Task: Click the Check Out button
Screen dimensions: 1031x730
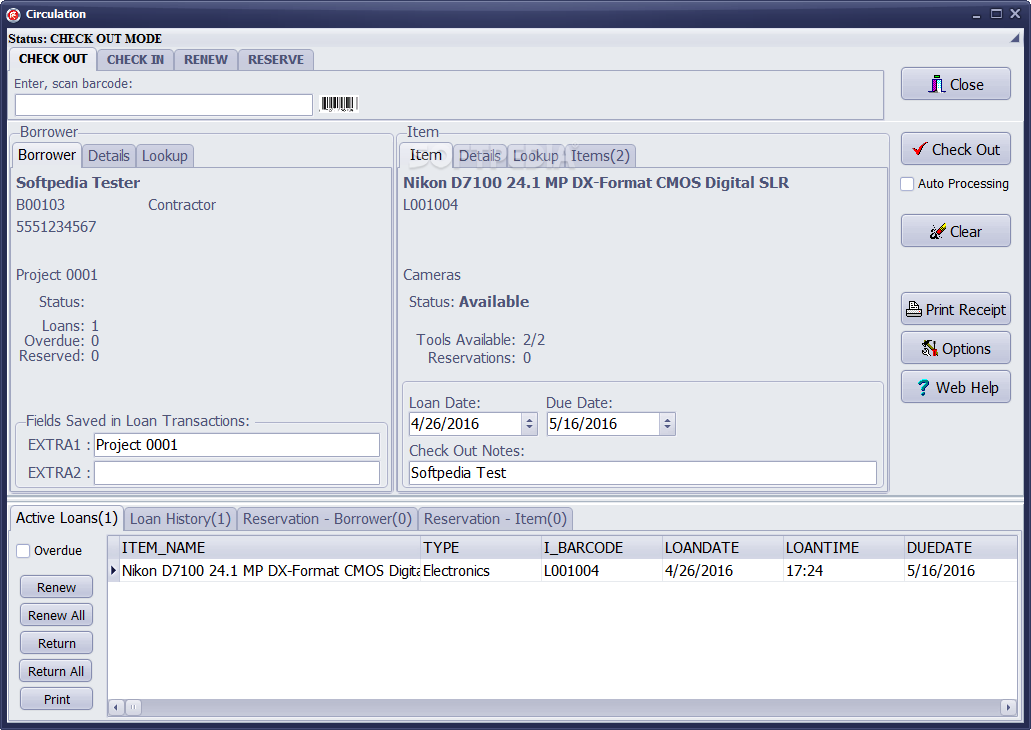Action: click(955, 149)
